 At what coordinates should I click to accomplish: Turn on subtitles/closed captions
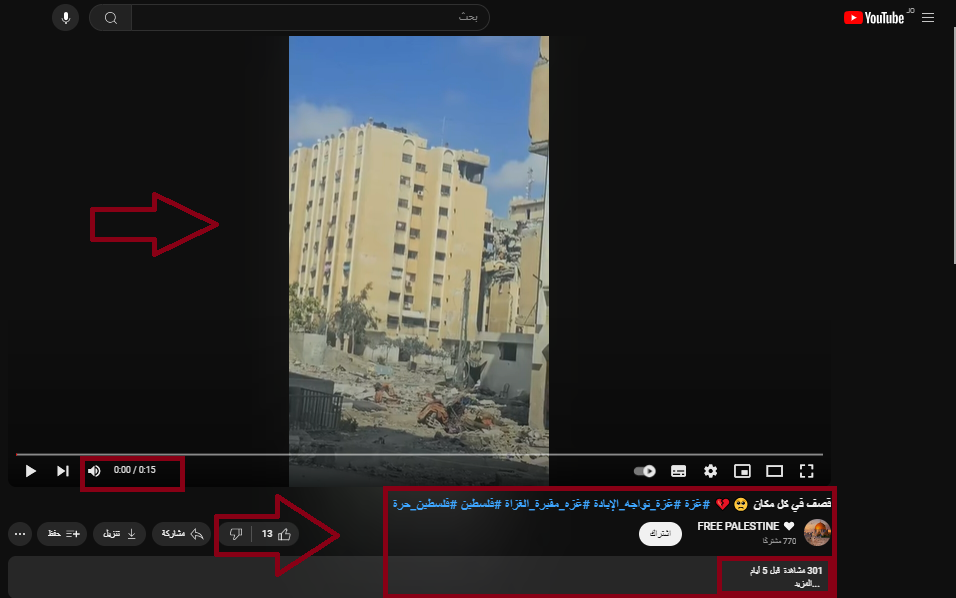(x=678, y=471)
